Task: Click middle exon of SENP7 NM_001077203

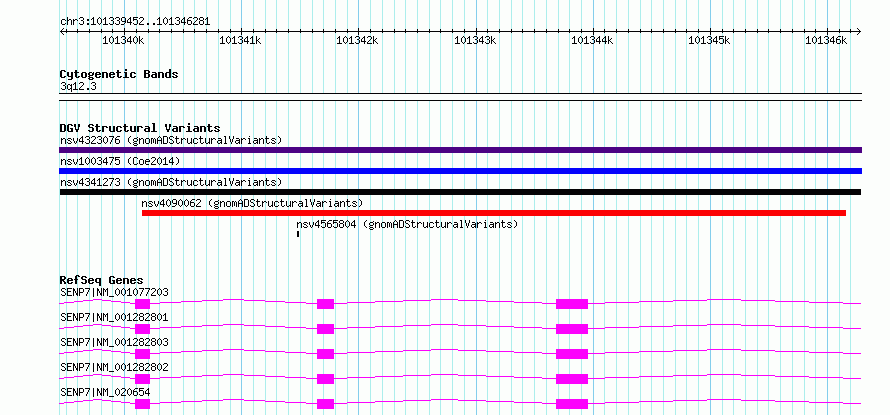Action: (x=325, y=304)
